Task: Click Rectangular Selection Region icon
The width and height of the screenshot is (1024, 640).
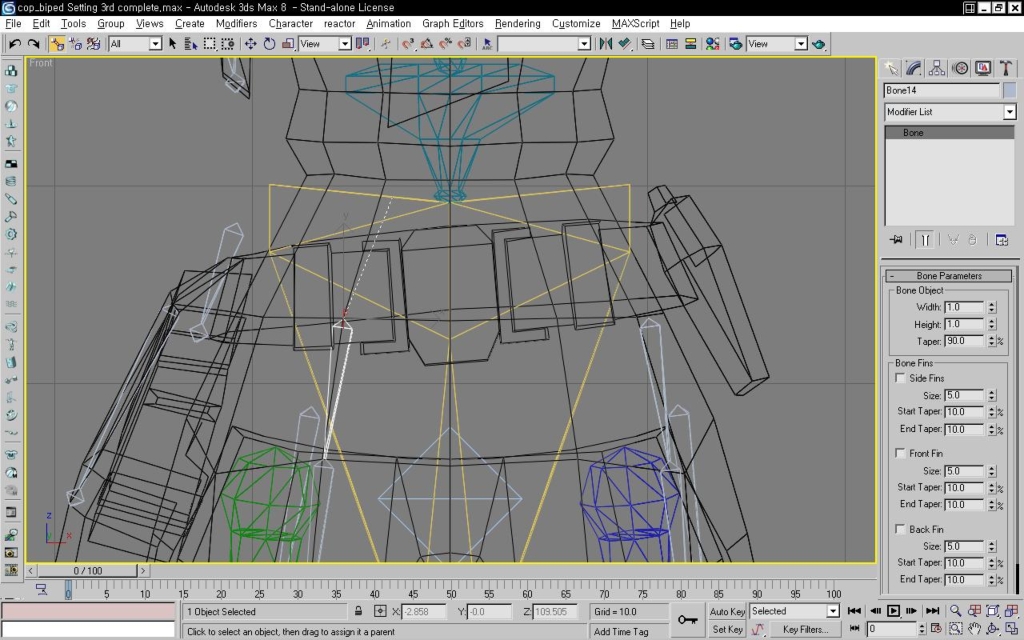Action: tap(209, 44)
